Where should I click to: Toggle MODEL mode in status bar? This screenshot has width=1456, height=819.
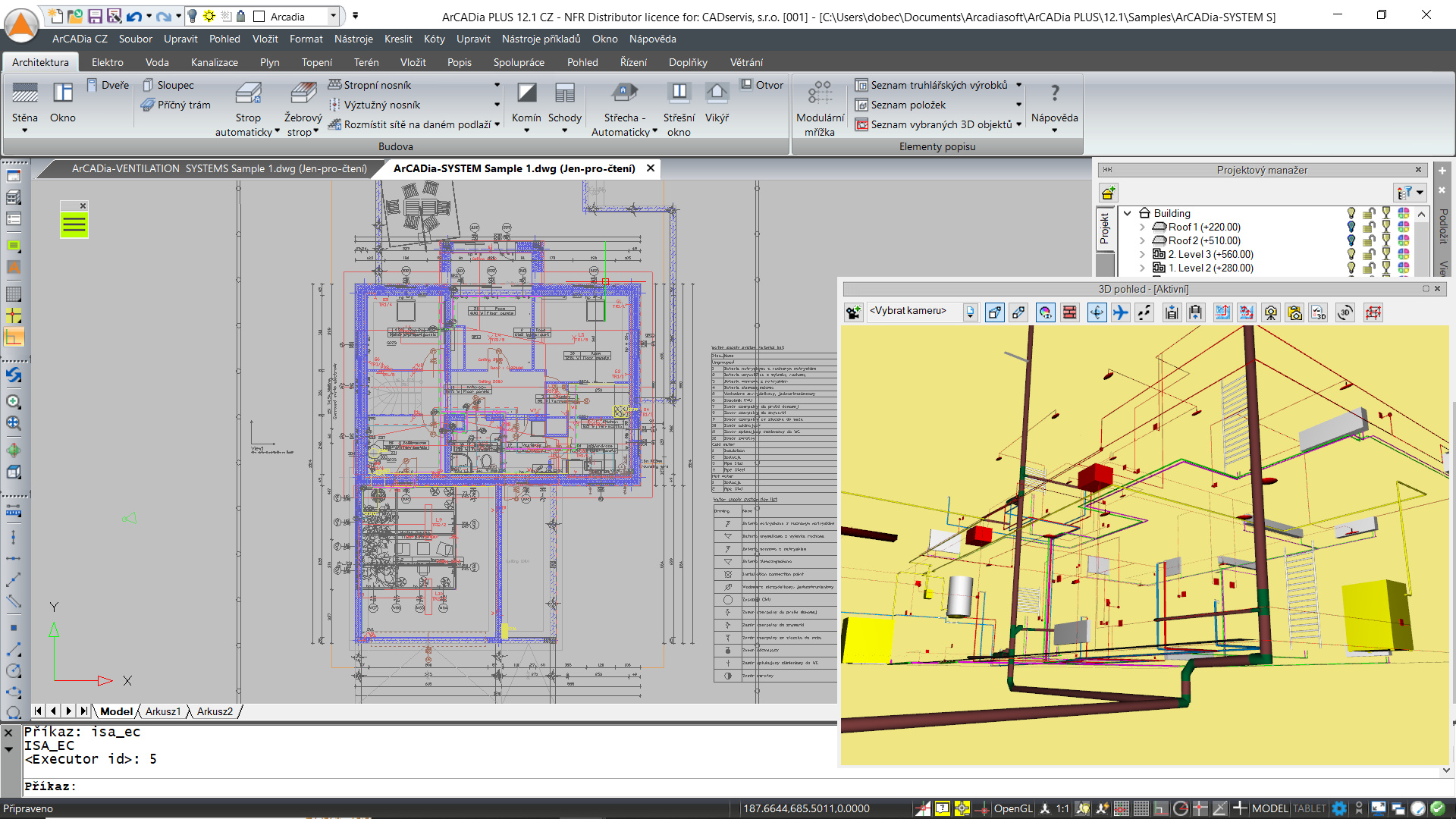(1269, 808)
